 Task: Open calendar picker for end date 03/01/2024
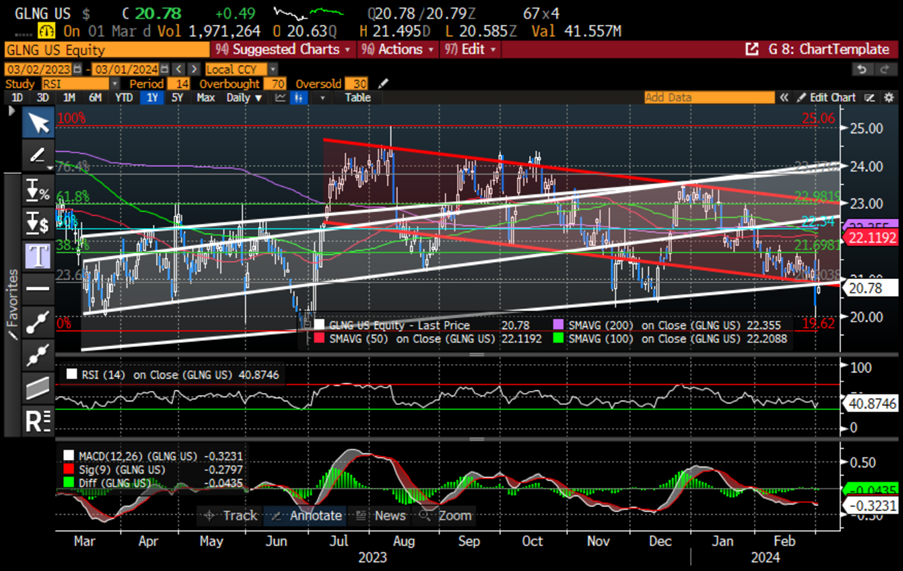tap(165, 70)
